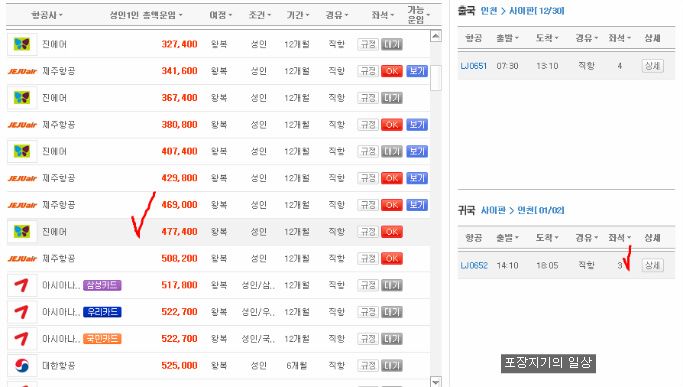Click 대기 in the 367,400 Jin Air row

[x=392, y=98]
